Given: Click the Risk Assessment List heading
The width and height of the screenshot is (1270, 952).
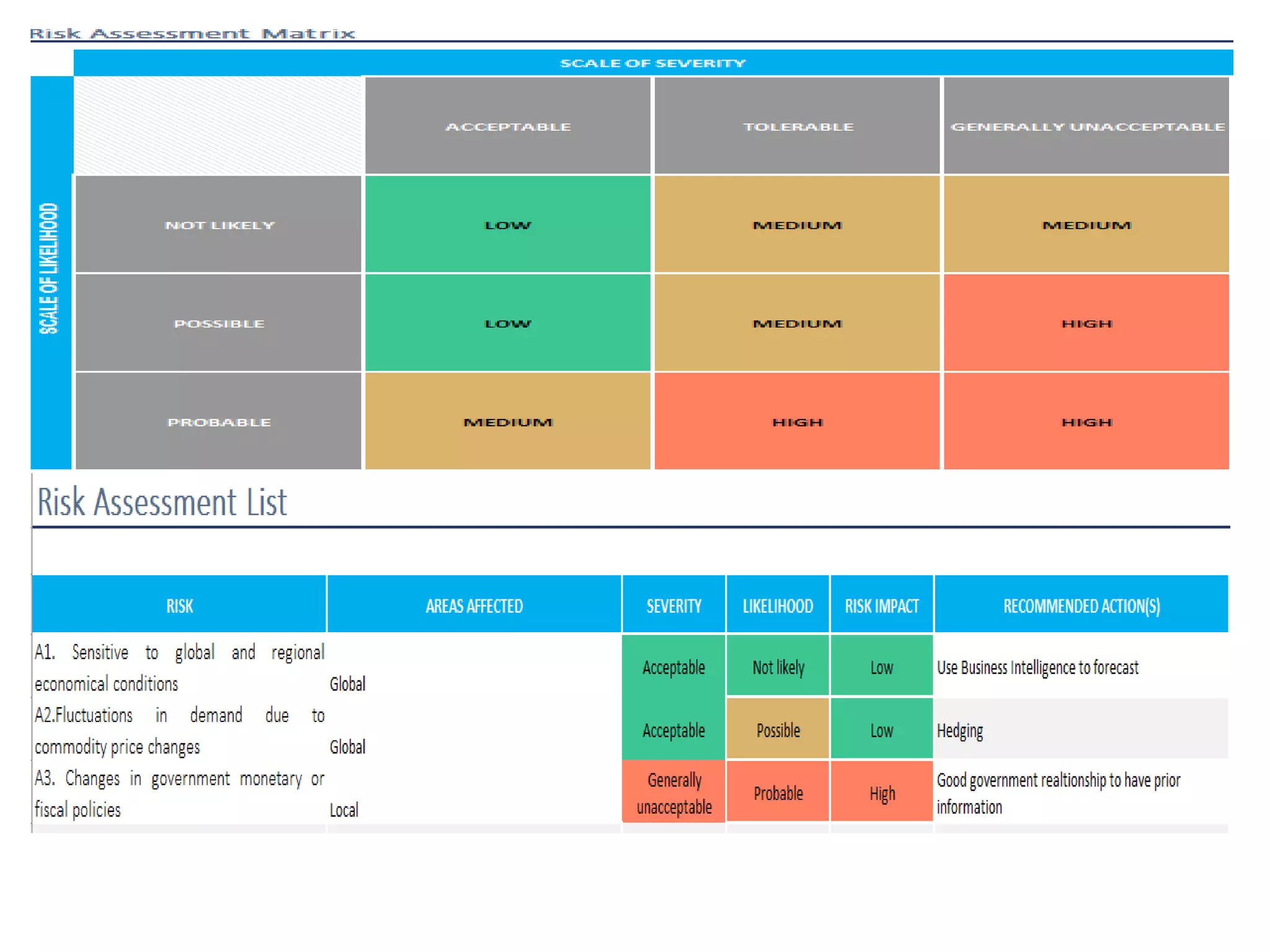Looking at the screenshot, I should pyautogui.click(x=162, y=502).
